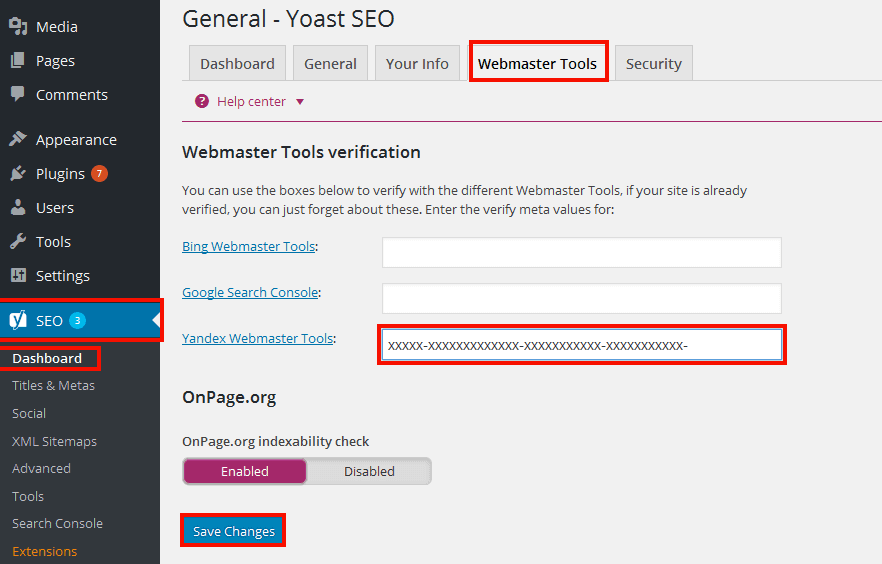Click the Plugins plug icon
Screen dimensions: 882x564
(18, 173)
